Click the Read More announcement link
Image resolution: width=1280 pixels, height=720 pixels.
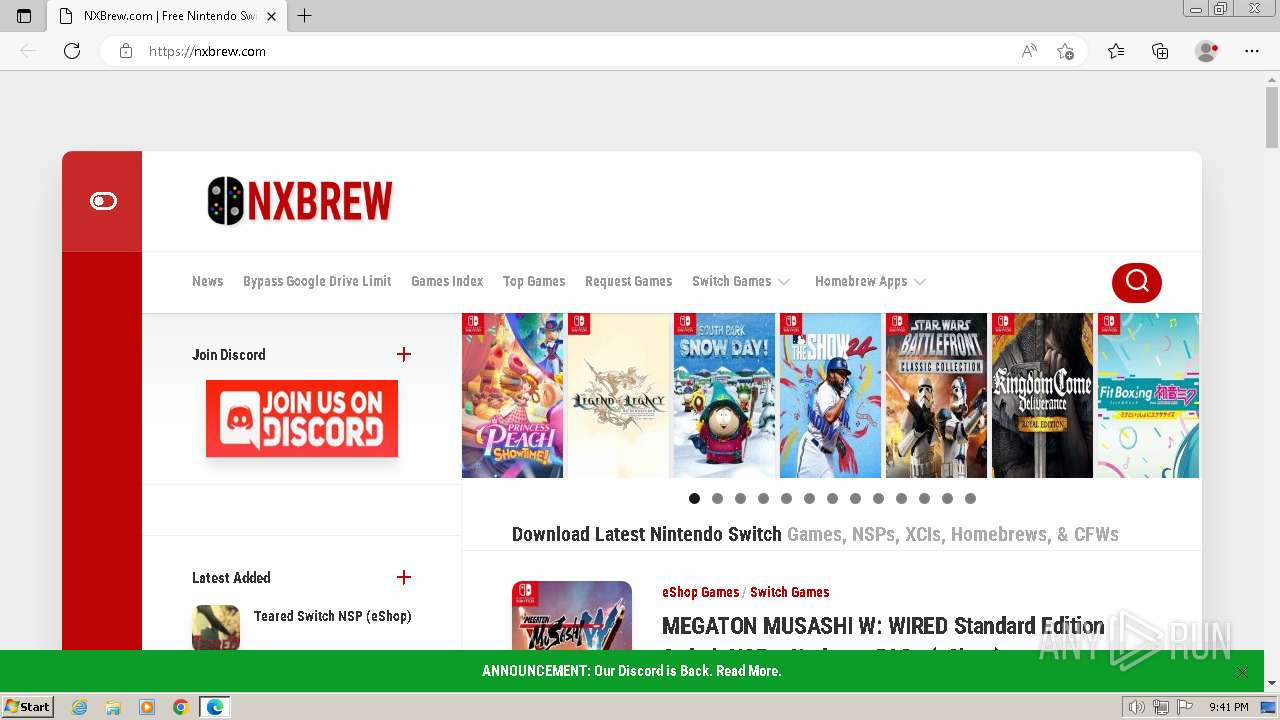(x=748, y=671)
